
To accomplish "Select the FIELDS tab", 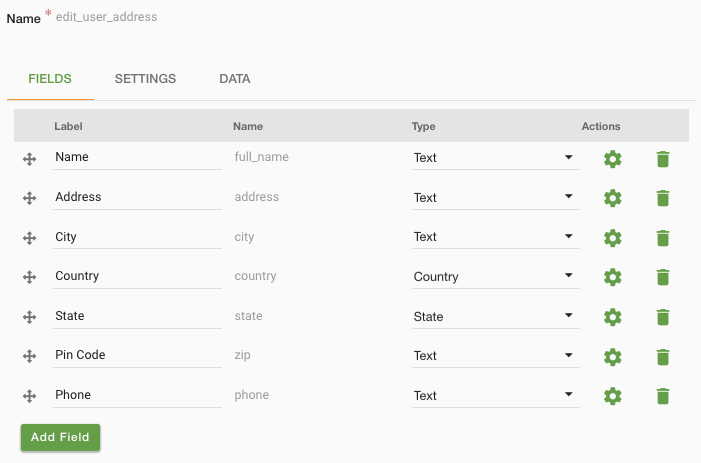I will click(x=50, y=79).
